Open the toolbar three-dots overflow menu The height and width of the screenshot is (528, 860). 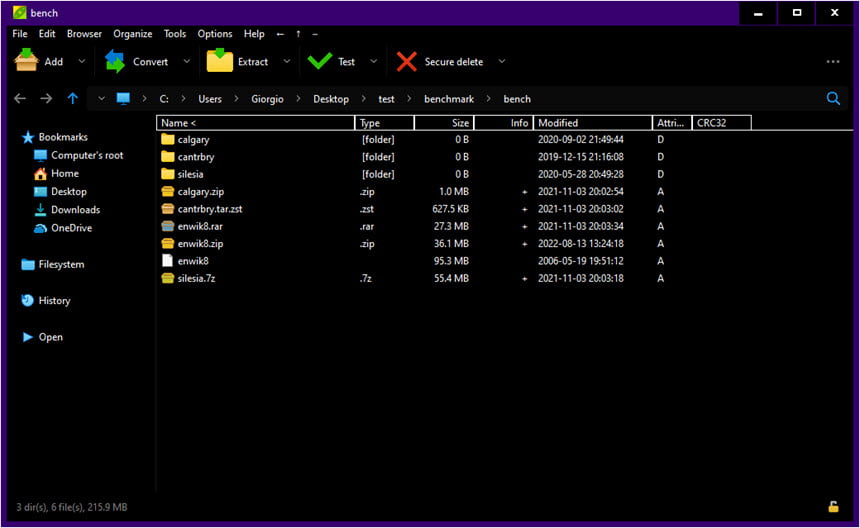pos(833,61)
